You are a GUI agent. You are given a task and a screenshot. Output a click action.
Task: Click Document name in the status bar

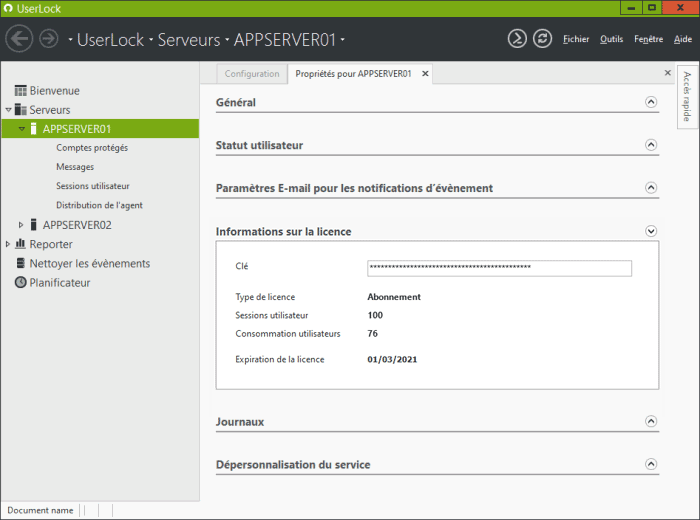click(40, 510)
